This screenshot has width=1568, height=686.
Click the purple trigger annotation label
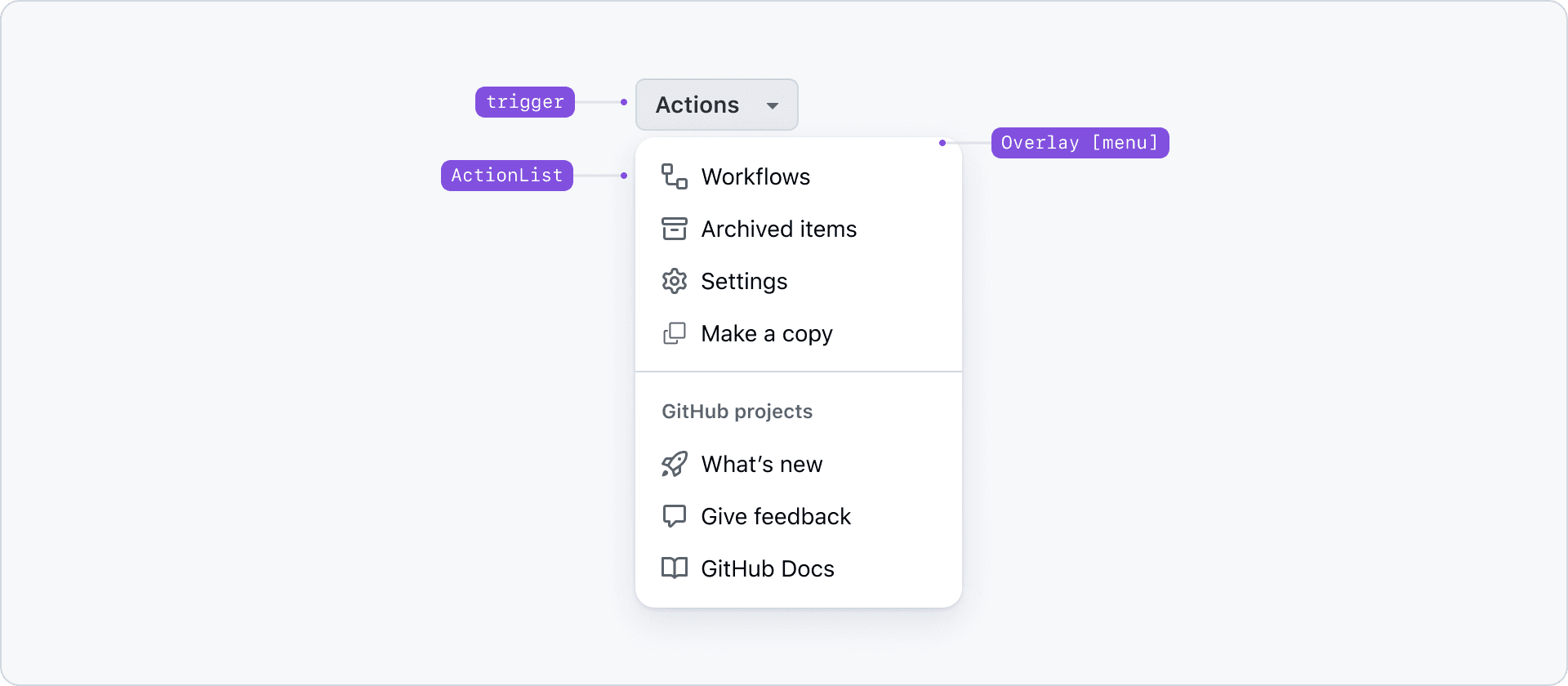tap(524, 102)
